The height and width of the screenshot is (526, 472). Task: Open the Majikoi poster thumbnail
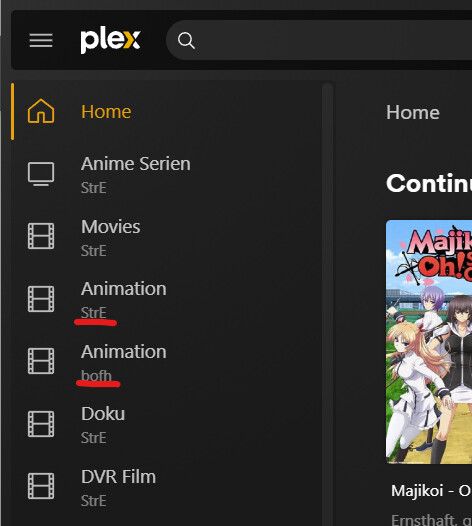coord(429,342)
